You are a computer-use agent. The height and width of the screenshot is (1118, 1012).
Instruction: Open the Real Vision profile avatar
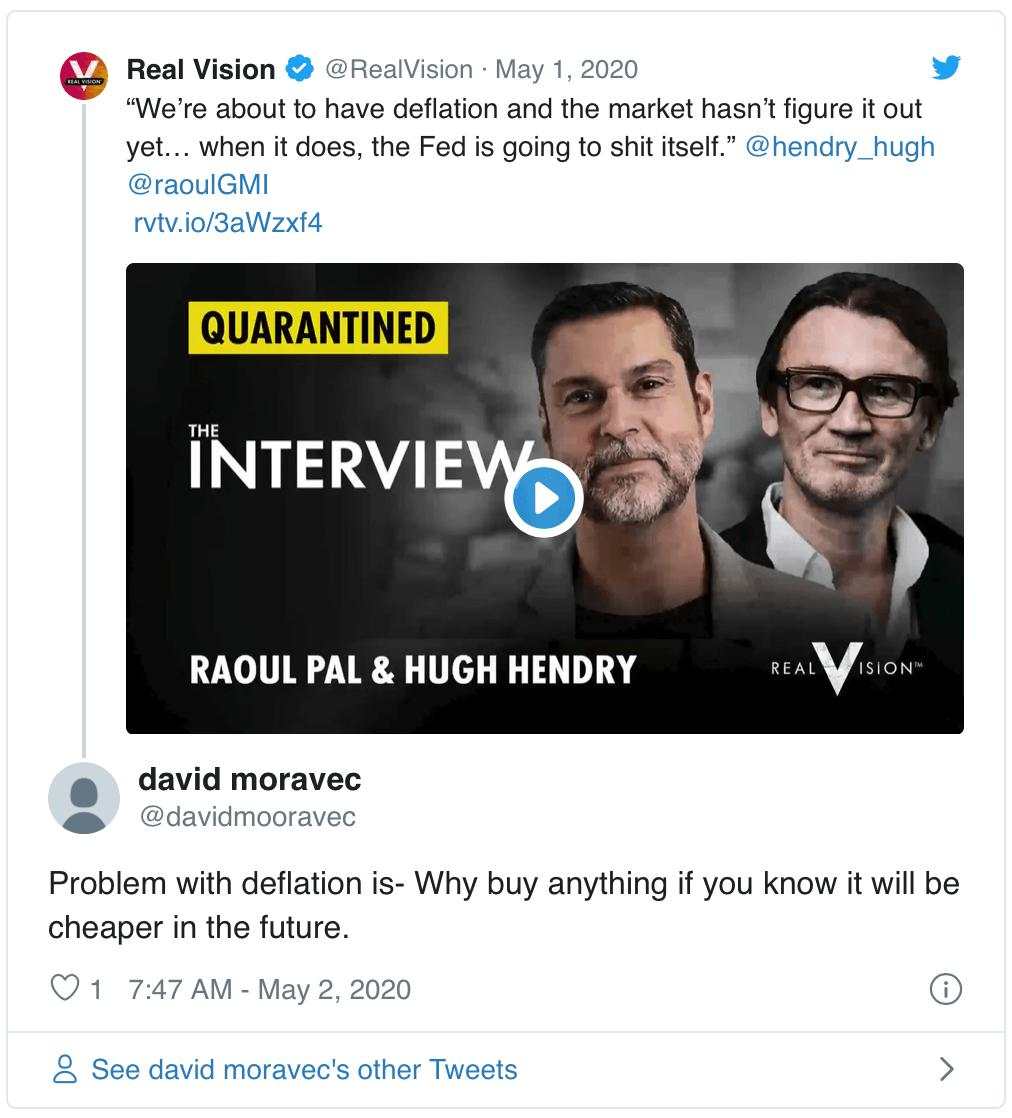84,76
